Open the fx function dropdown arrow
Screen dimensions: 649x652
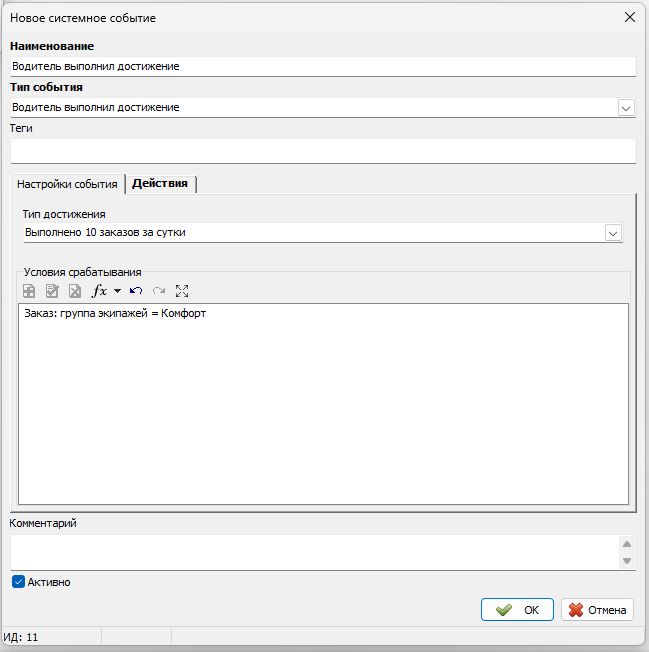[x=117, y=292]
